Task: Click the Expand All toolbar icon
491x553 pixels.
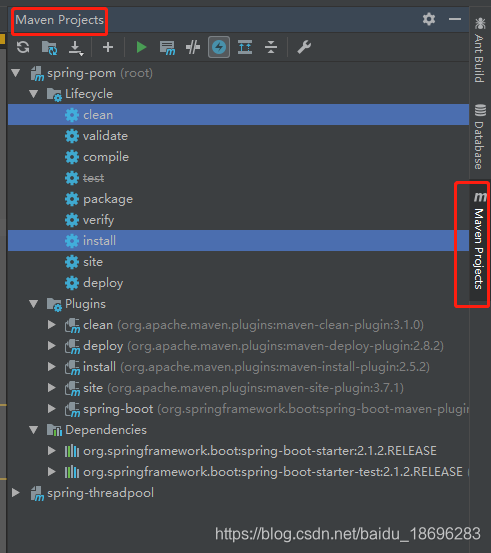Action: coord(245,47)
